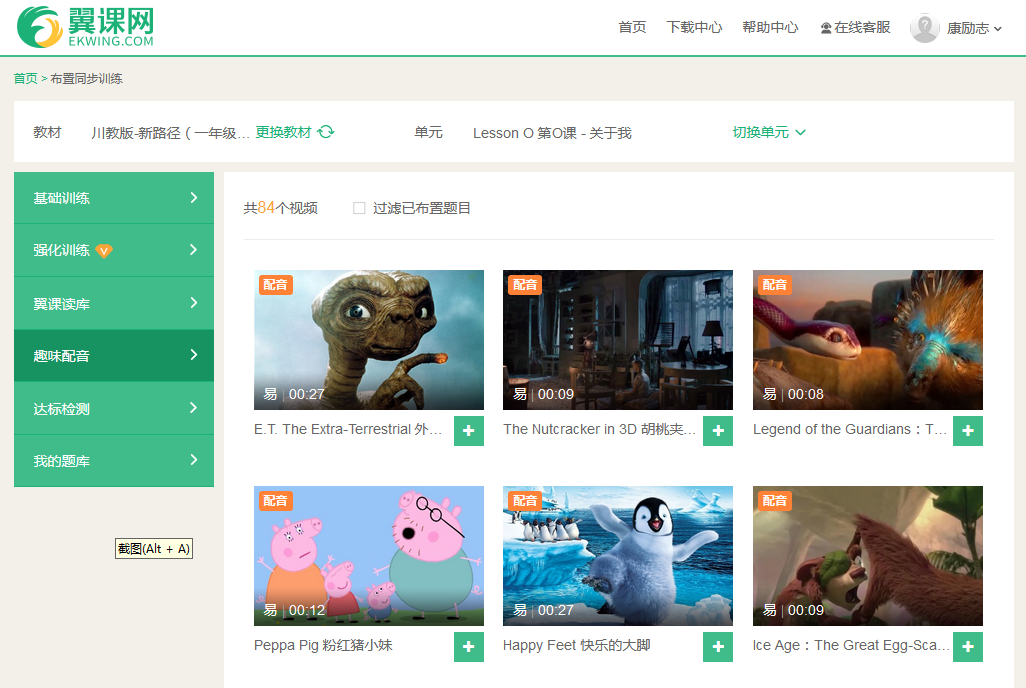Click the 配音 badge on Legend of the Guardians
The image size is (1026, 688).
(775, 285)
